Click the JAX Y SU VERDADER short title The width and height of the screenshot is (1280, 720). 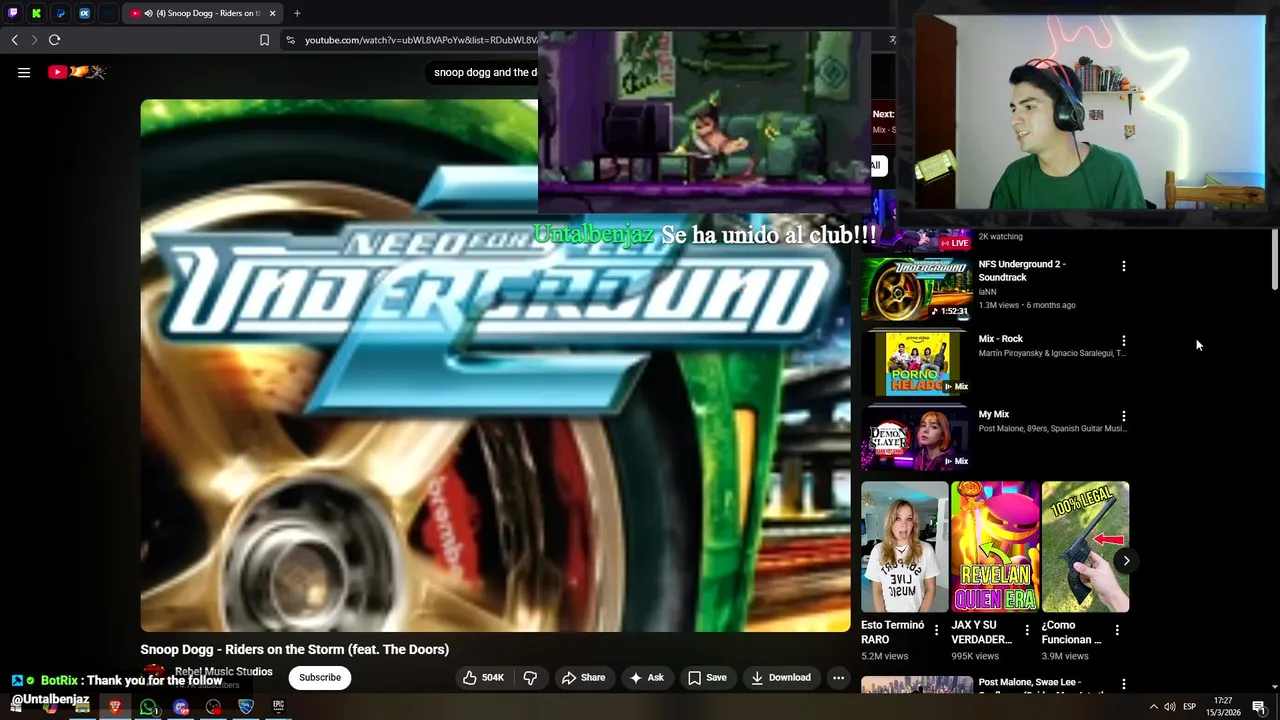[x=981, y=632]
